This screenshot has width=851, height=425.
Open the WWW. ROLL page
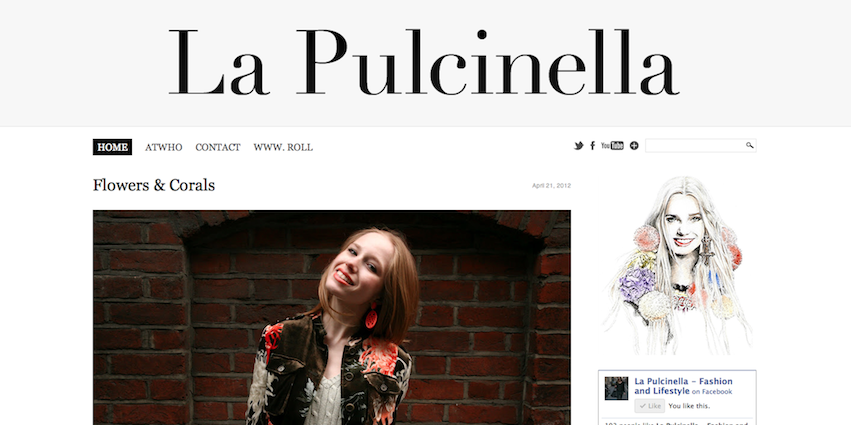click(283, 147)
